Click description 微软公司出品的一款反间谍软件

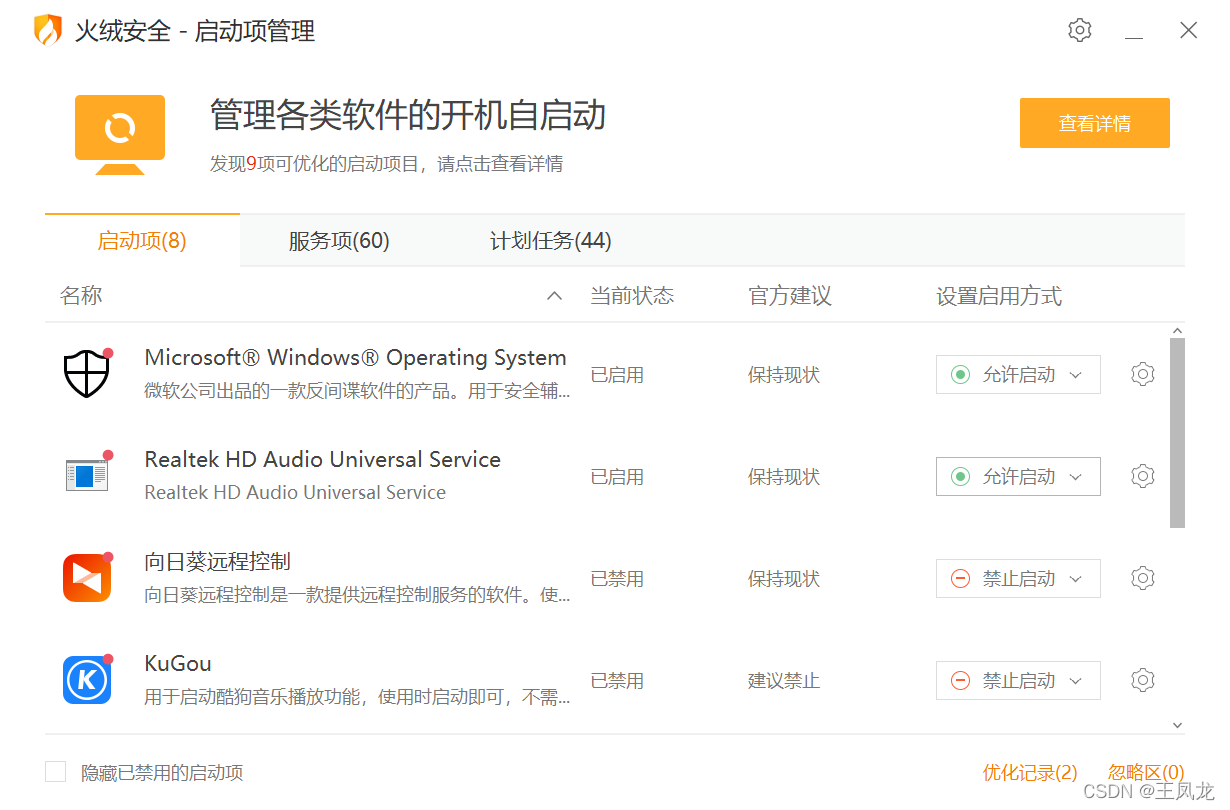tap(357, 391)
